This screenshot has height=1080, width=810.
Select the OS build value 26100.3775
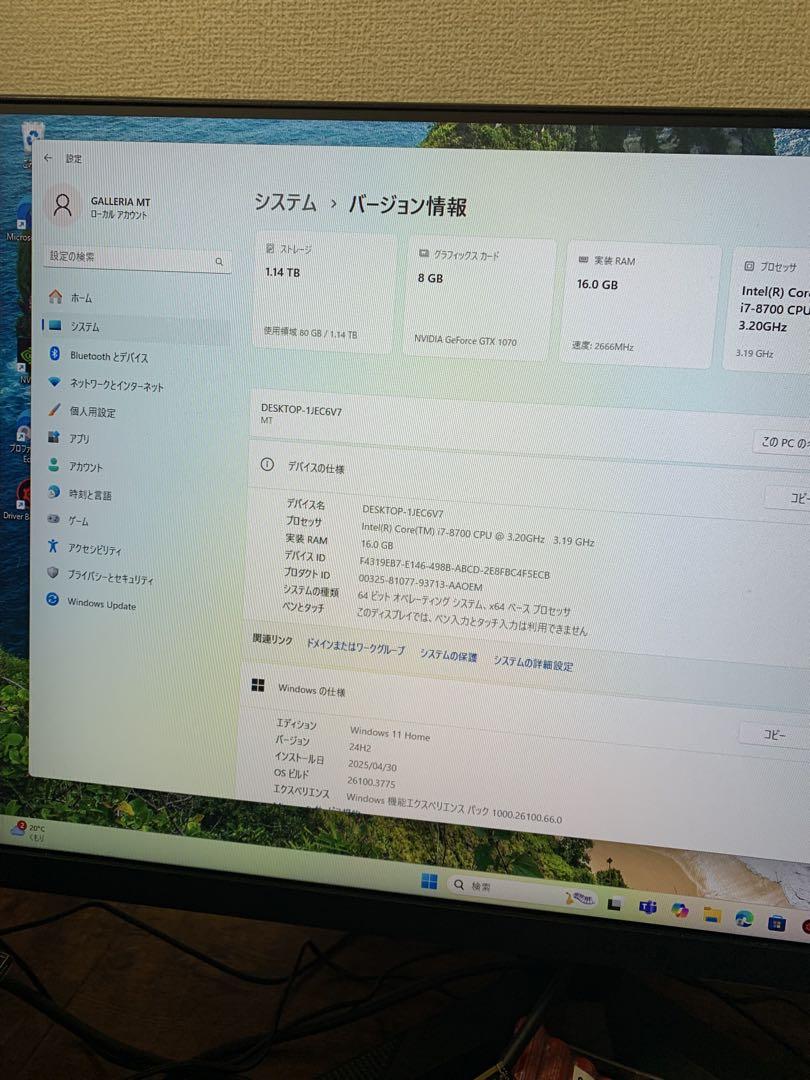(371, 782)
